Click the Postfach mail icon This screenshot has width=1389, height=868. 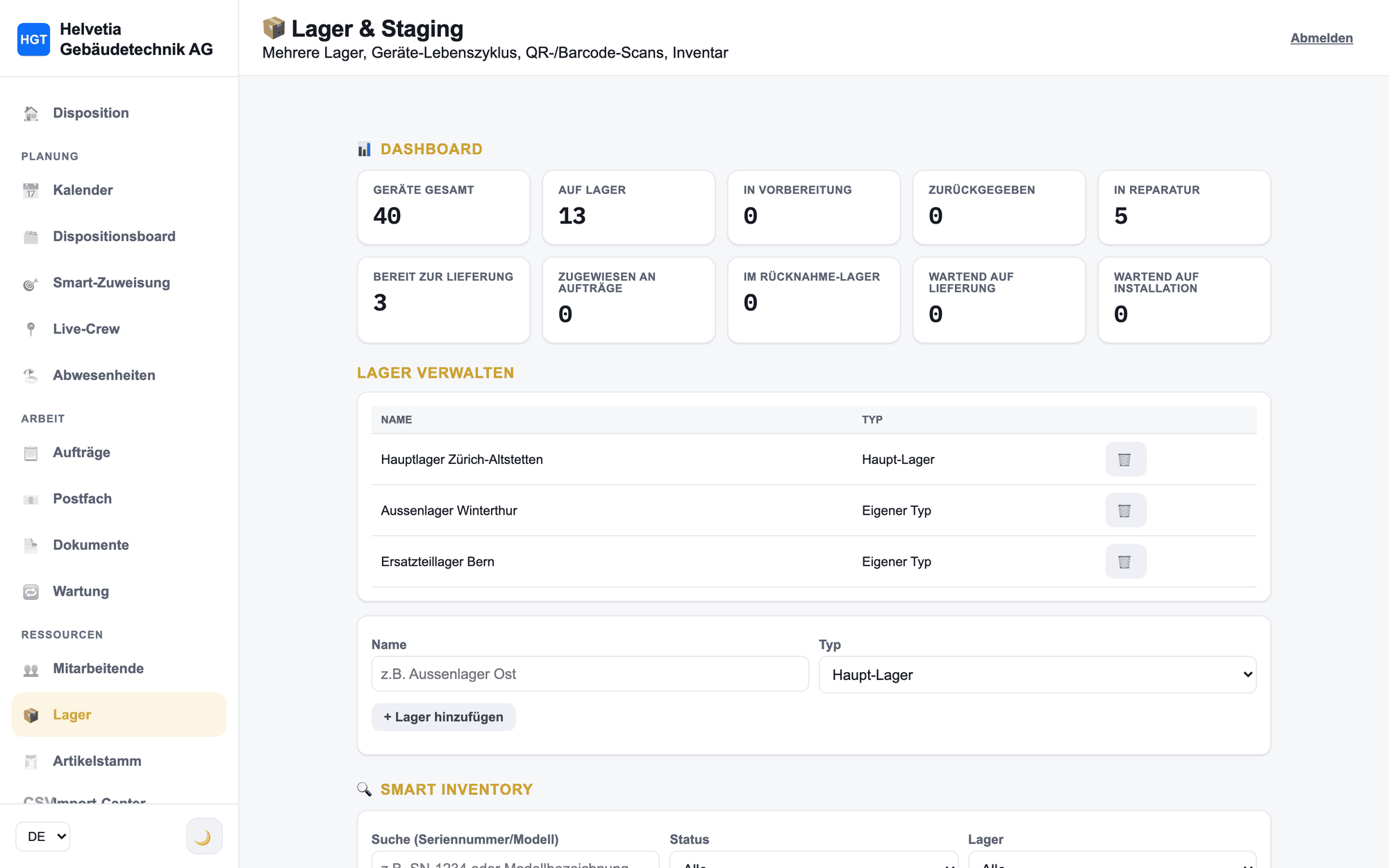31,499
